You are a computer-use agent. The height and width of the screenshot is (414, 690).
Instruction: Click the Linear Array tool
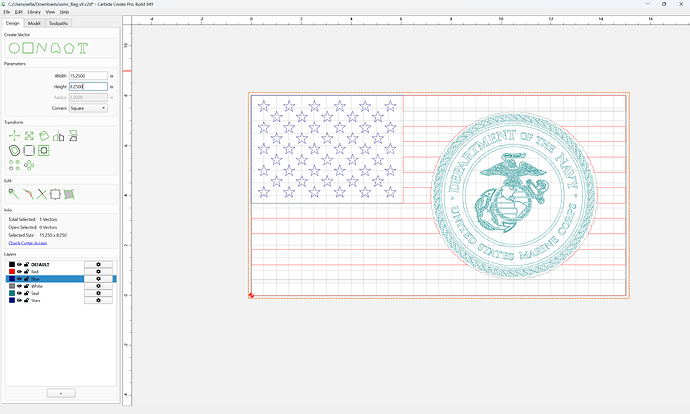point(14,165)
